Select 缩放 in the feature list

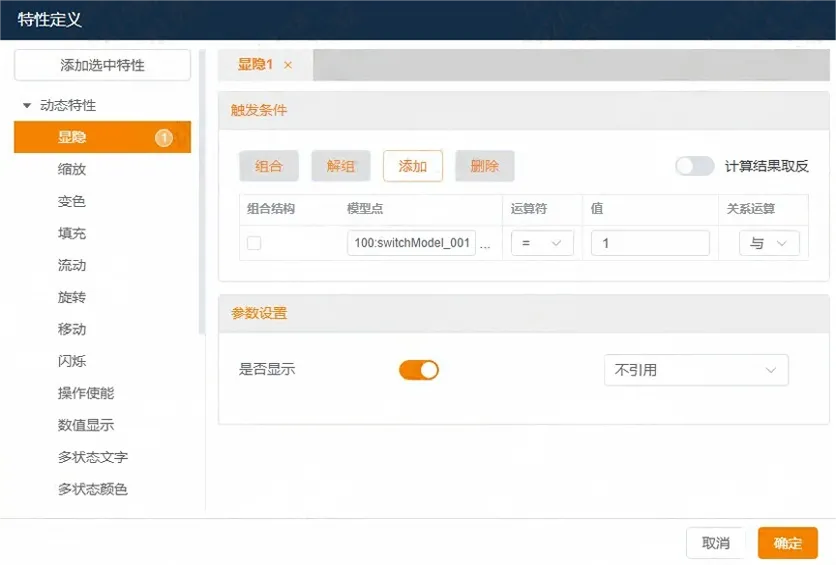72,170
